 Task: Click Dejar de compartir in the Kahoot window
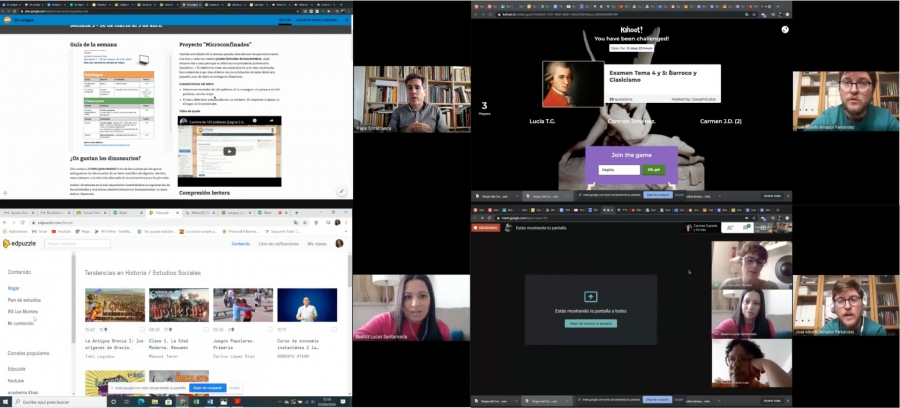pyautogui.click(x=658, y=195)
